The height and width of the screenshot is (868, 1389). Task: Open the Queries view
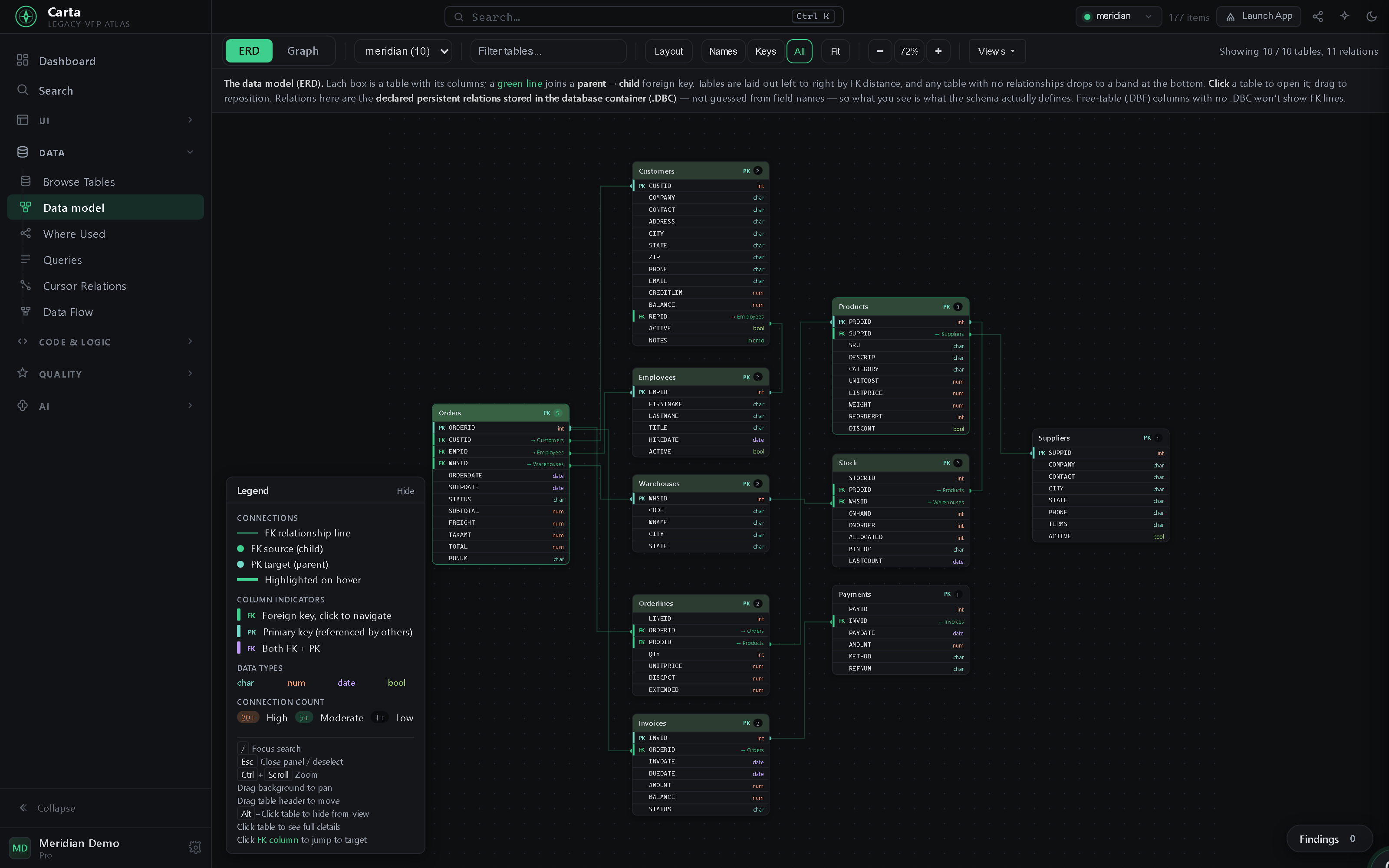click(x=105, y=260)
